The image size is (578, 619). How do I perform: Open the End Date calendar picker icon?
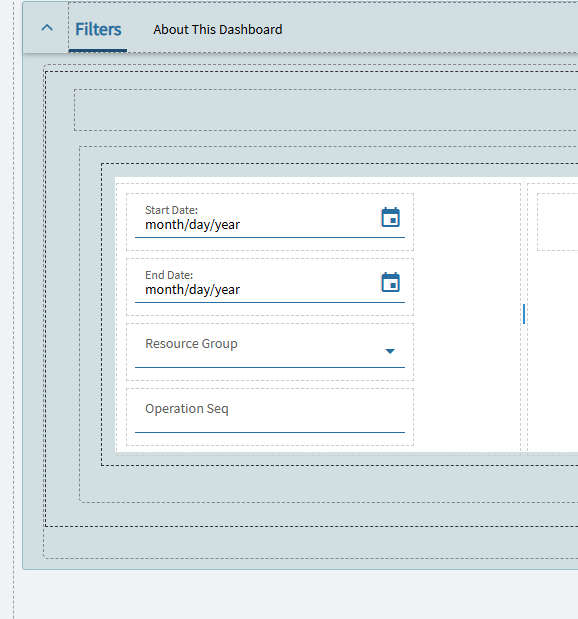[390, 282]
